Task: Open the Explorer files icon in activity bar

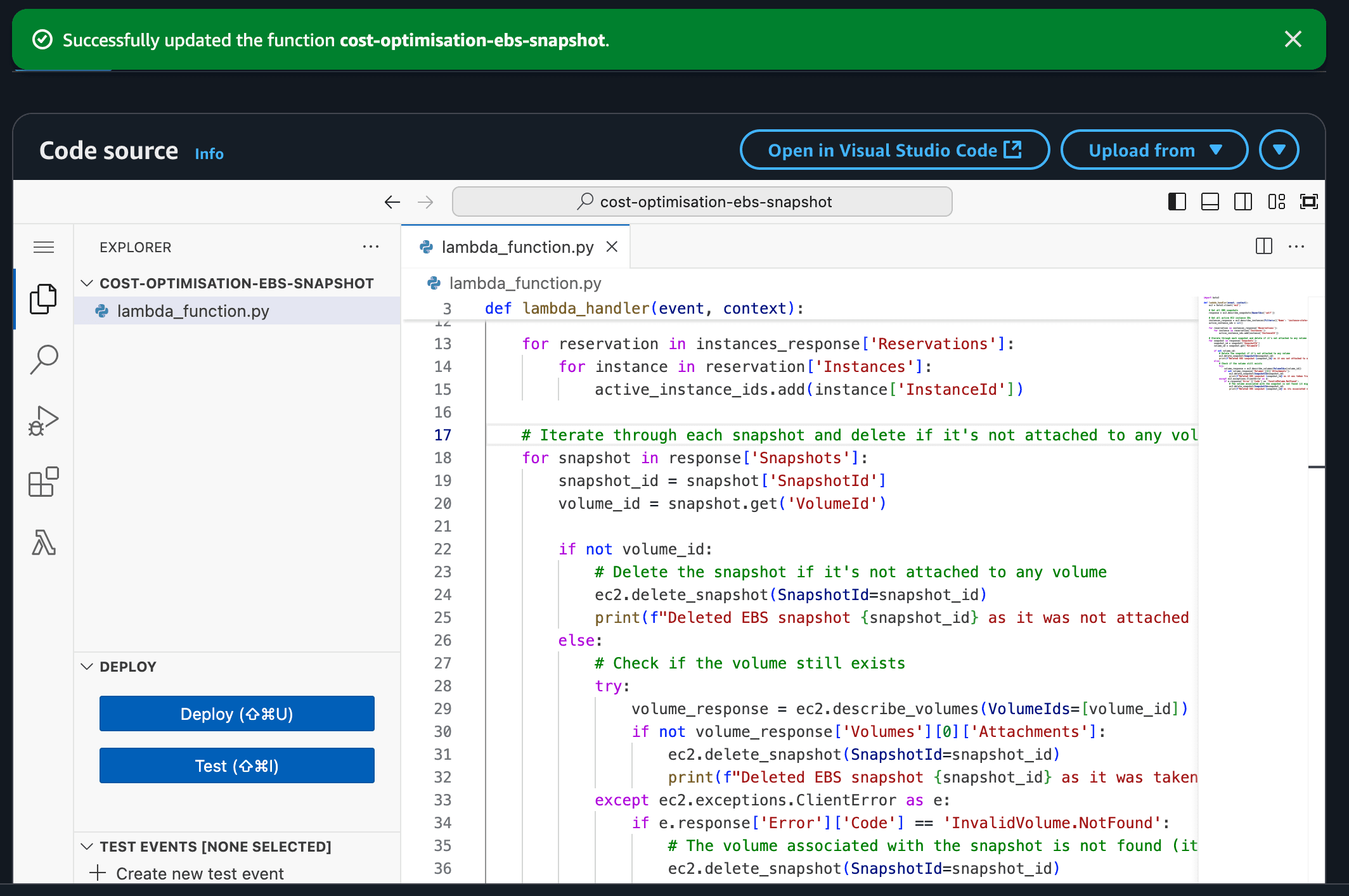Action: click(x=43, y=298)
